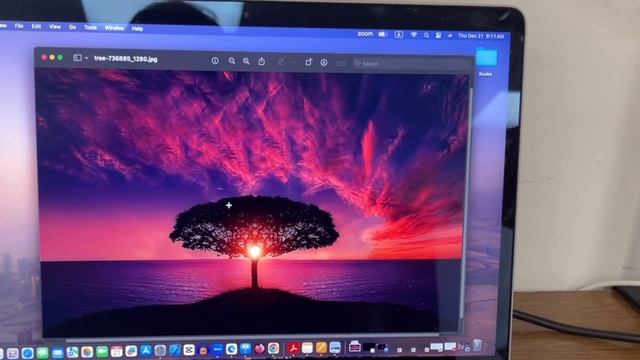
Task: Check the battery status icon
Action: [x=382, y=35]
